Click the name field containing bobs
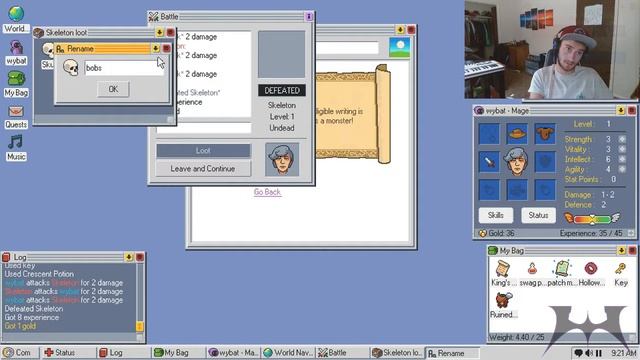 pyautogui.click(x=124, y=68)
